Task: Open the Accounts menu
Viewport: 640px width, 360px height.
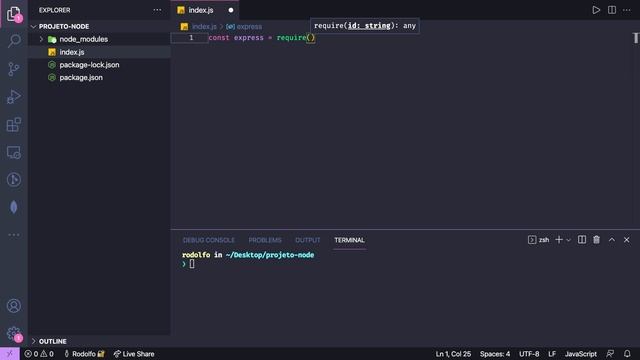Action: tap(14, 306)
